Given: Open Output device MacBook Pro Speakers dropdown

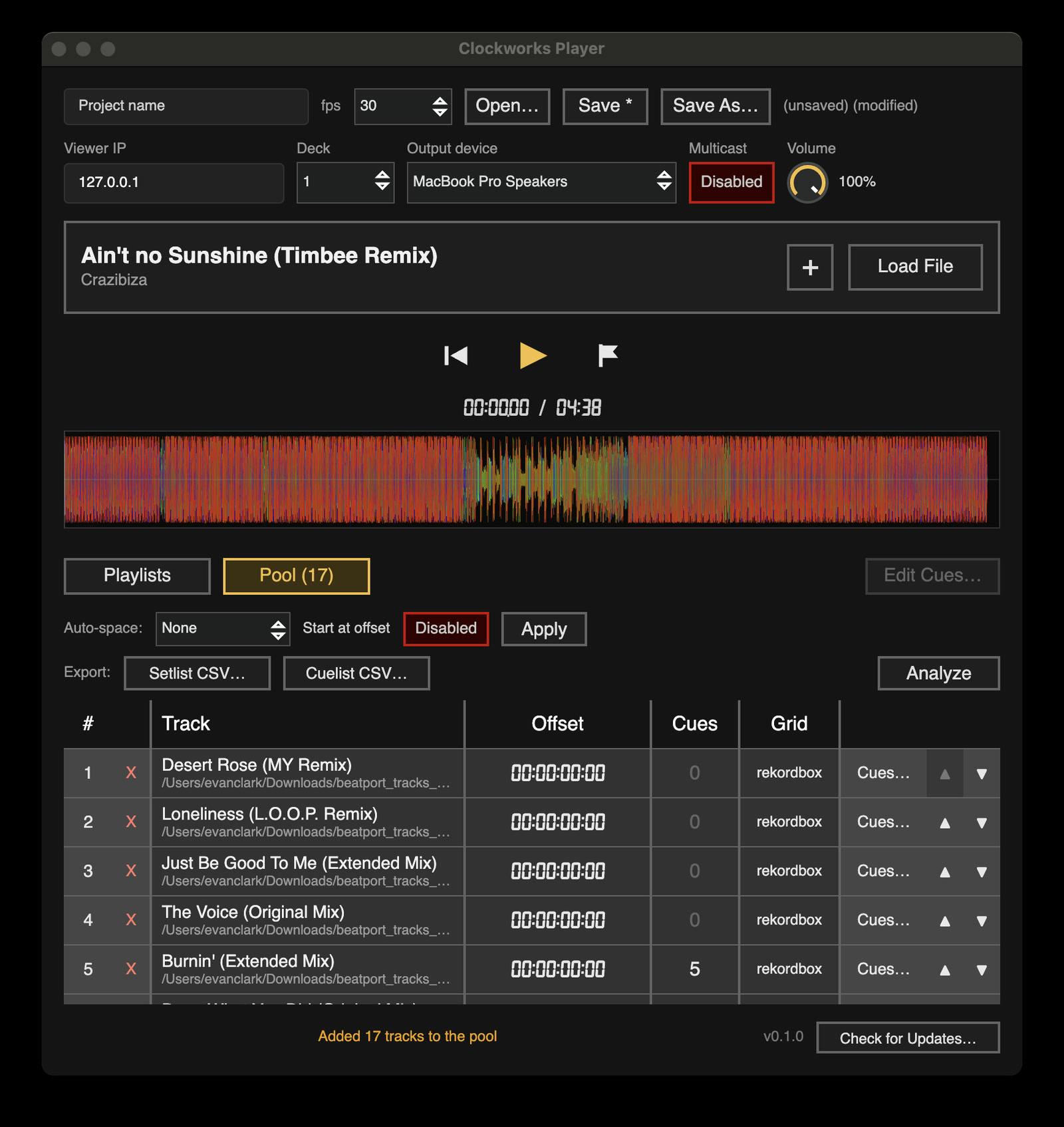Looking at the screenshot, I should pos(541,182).
